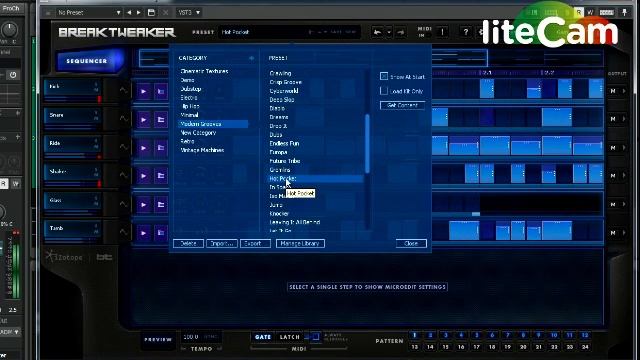Open the undo history dropdown arrow
This screenshot has height=360, width=640.
(x=389, y=32)
